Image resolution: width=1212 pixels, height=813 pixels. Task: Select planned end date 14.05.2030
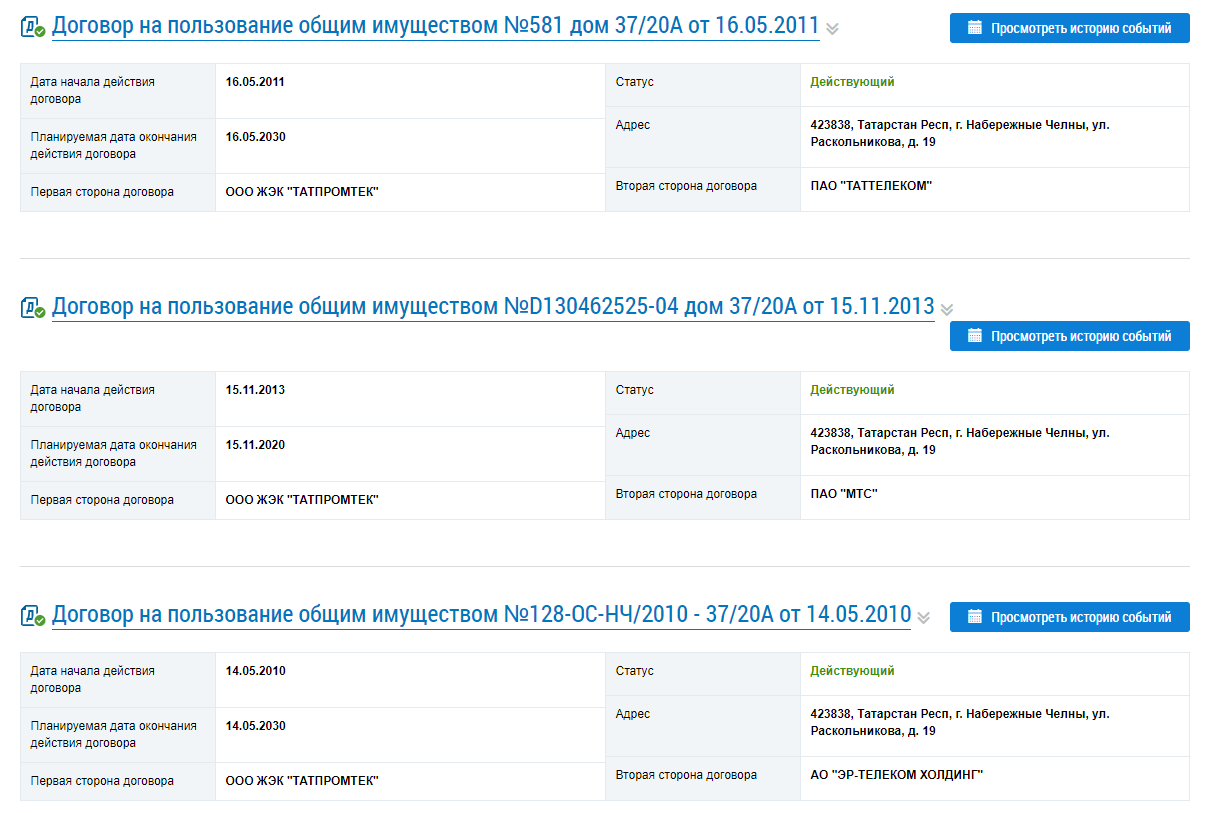[x=255, y=726]
